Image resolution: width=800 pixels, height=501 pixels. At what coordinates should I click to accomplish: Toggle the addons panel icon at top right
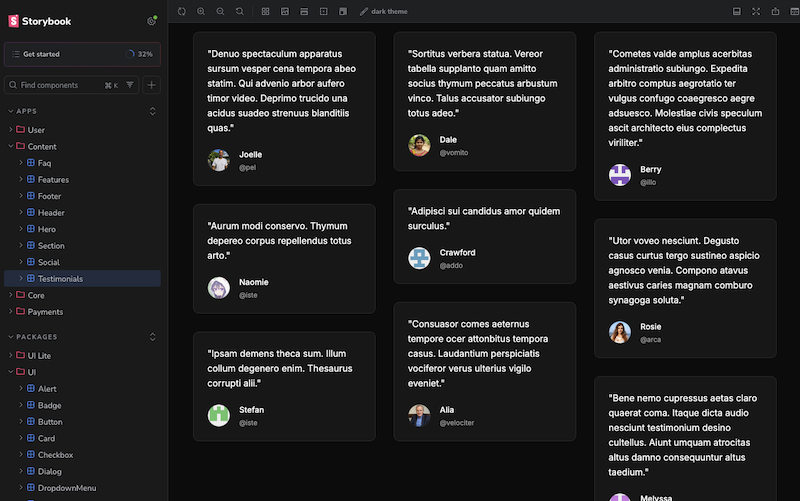(x=737, y=11)
